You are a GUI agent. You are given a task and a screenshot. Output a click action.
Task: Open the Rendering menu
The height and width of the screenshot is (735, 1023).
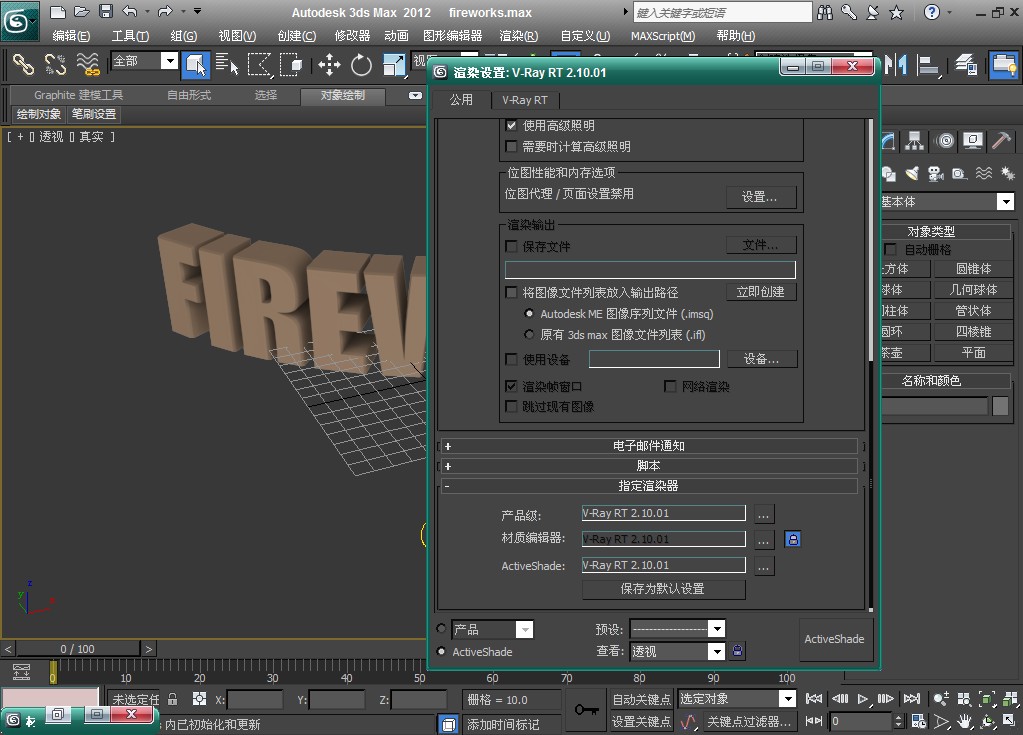pos(519,36)
